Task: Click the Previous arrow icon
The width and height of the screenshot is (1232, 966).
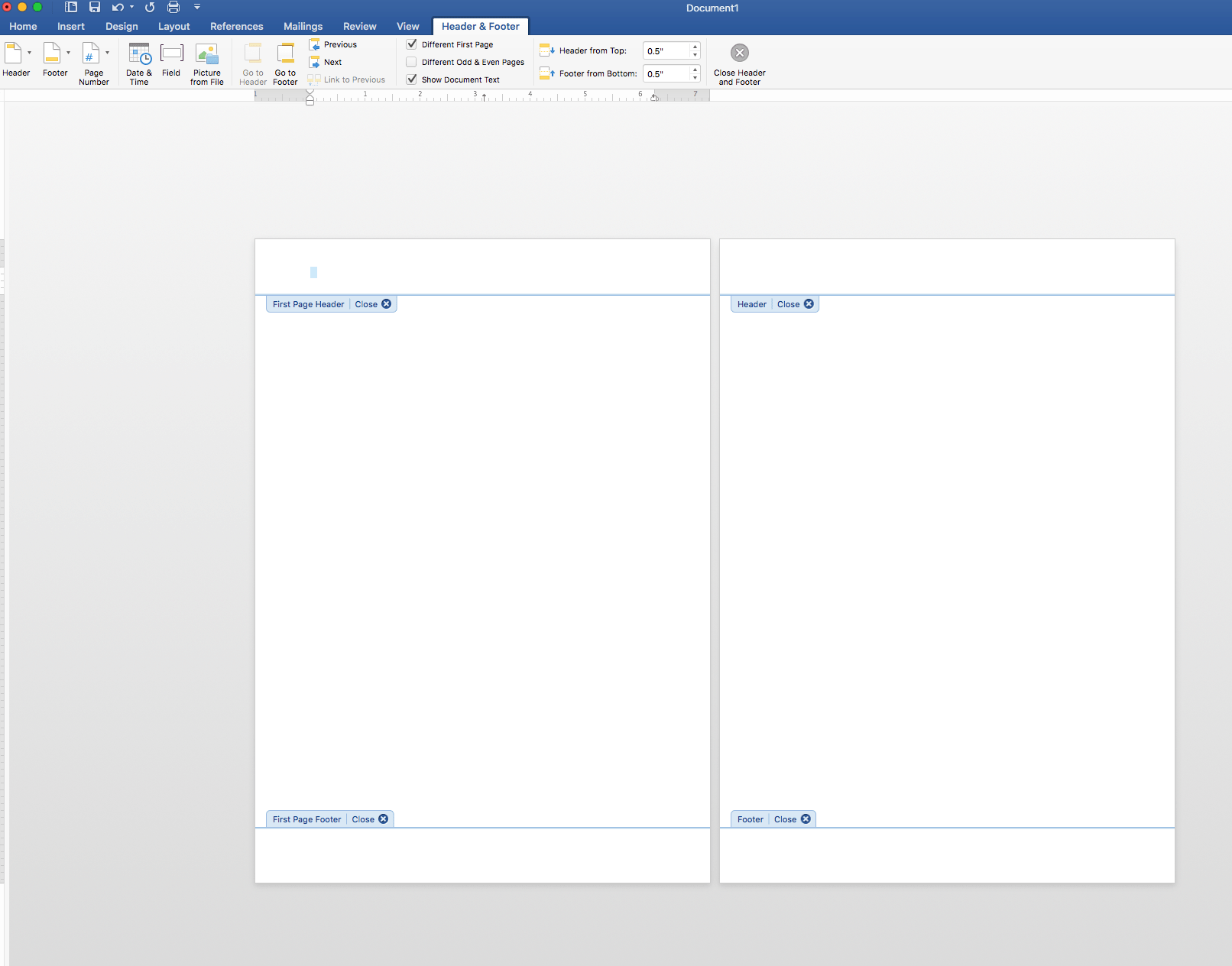Action: coord(314,44)
